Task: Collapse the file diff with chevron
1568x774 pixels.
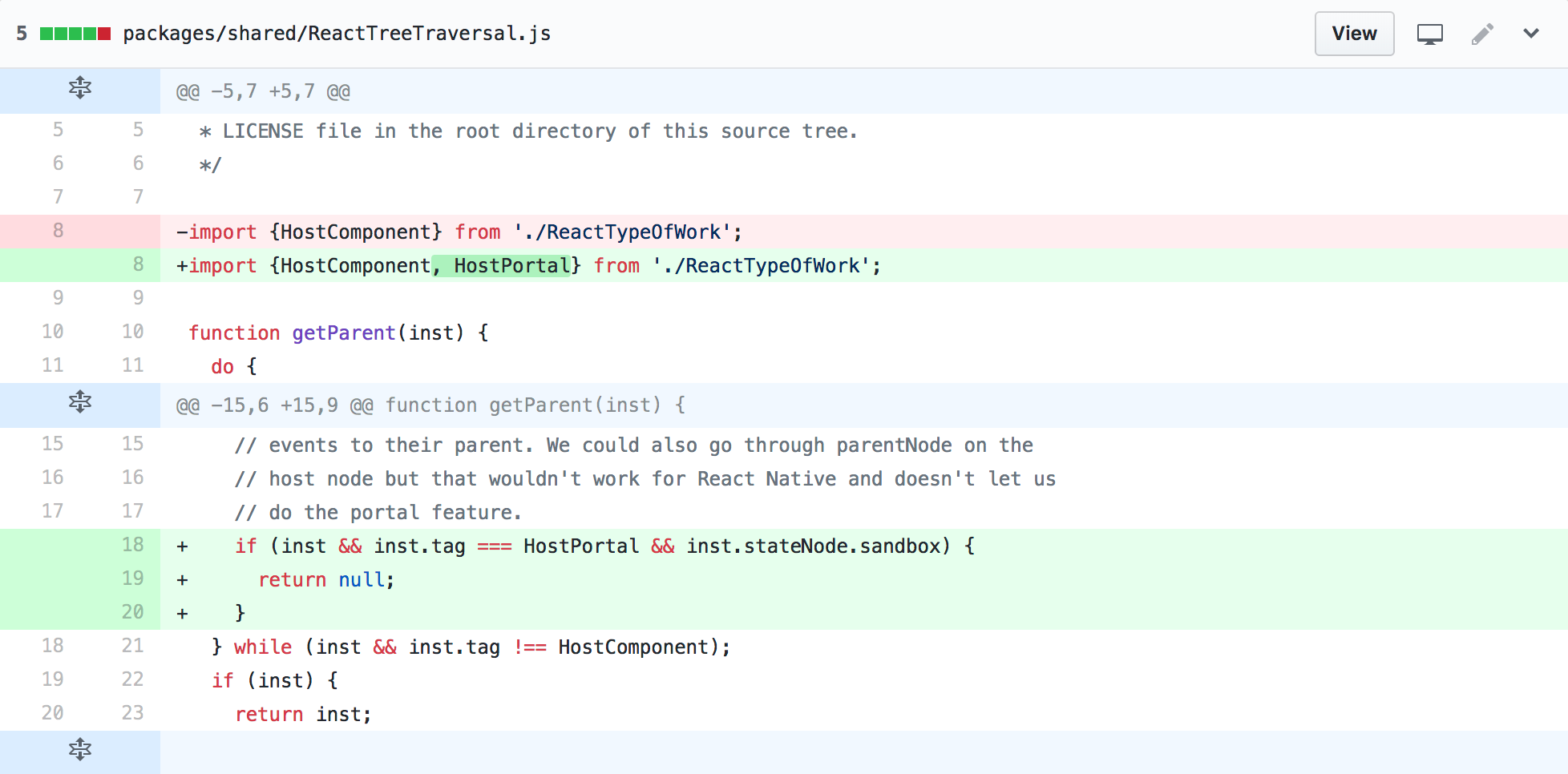Action: tap(1531, 34)
